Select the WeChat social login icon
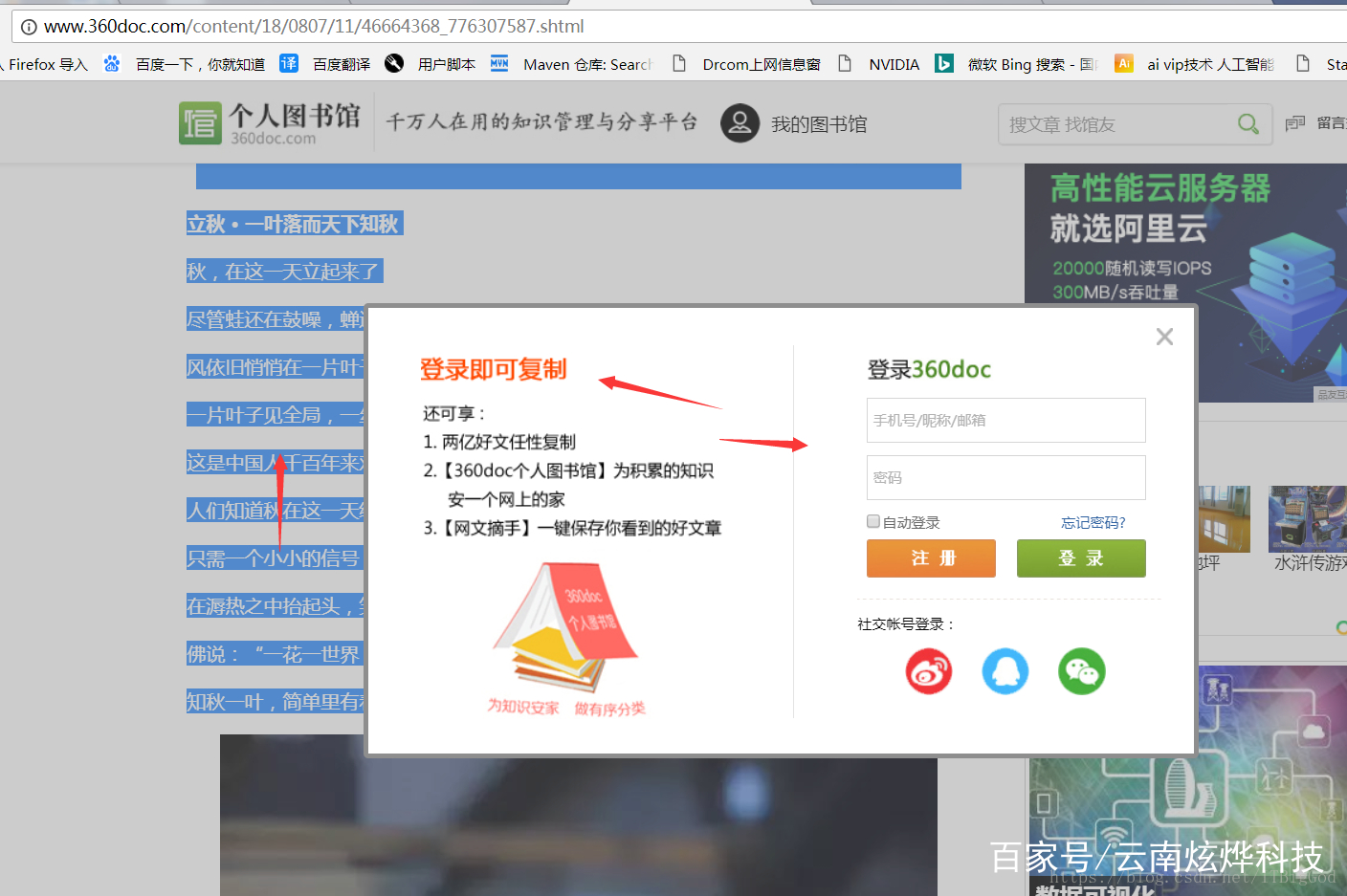The image size is (1347, 896). tap(1081, 671)
